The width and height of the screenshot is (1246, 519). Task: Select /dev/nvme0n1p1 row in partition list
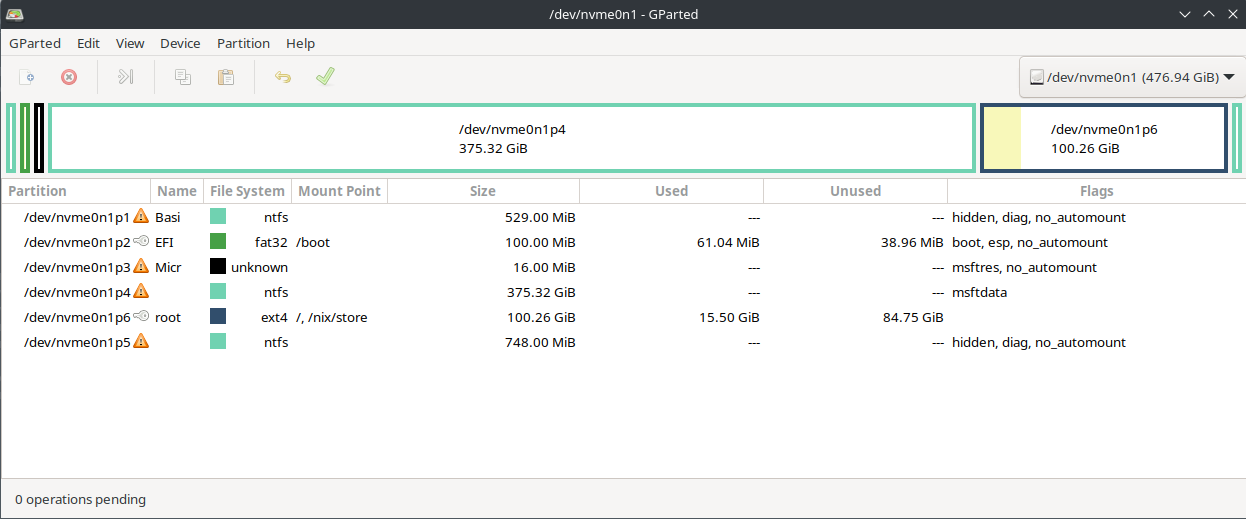tap(623, 216)
